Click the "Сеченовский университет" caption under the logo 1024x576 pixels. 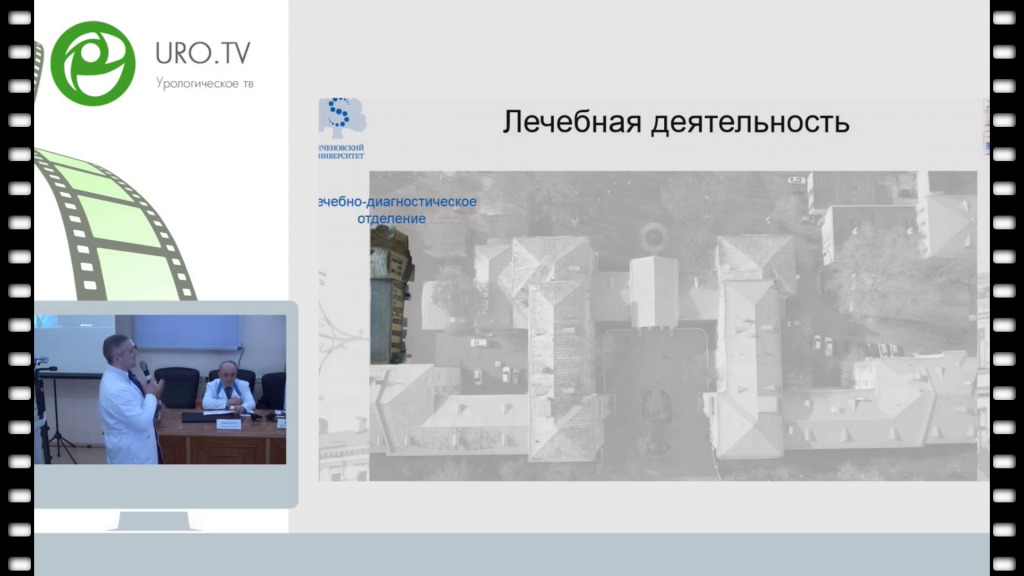(340, 152)
